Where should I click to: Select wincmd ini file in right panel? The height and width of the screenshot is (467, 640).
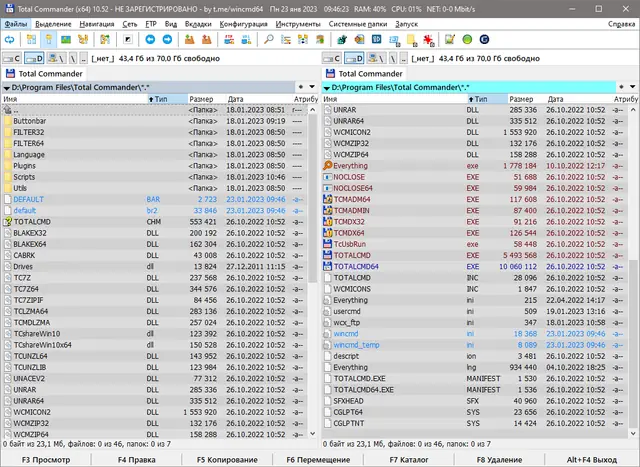click(475, 334)
